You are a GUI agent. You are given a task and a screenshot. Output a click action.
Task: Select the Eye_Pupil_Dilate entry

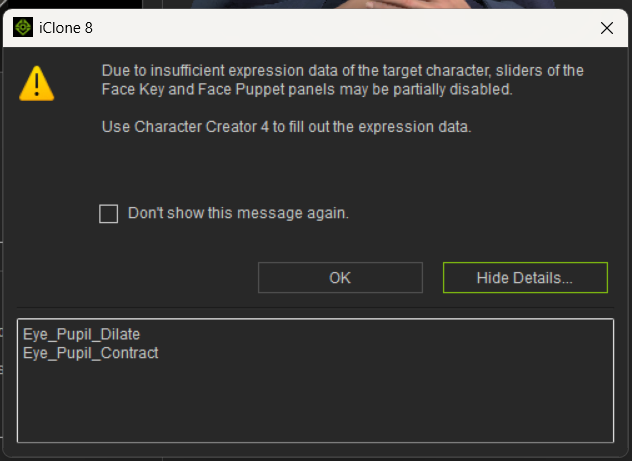(x=81, y=334)
